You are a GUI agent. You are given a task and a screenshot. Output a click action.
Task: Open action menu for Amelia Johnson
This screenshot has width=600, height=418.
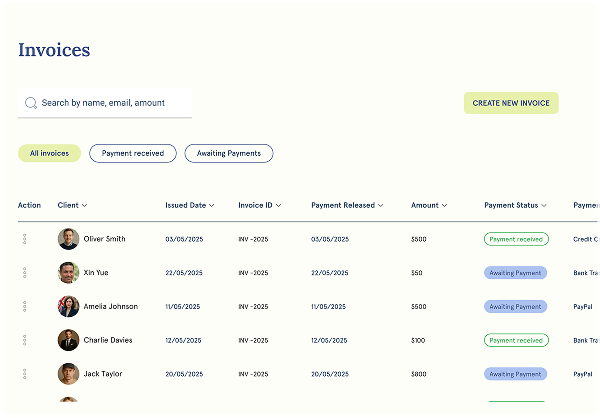click(x=24, y=307)
